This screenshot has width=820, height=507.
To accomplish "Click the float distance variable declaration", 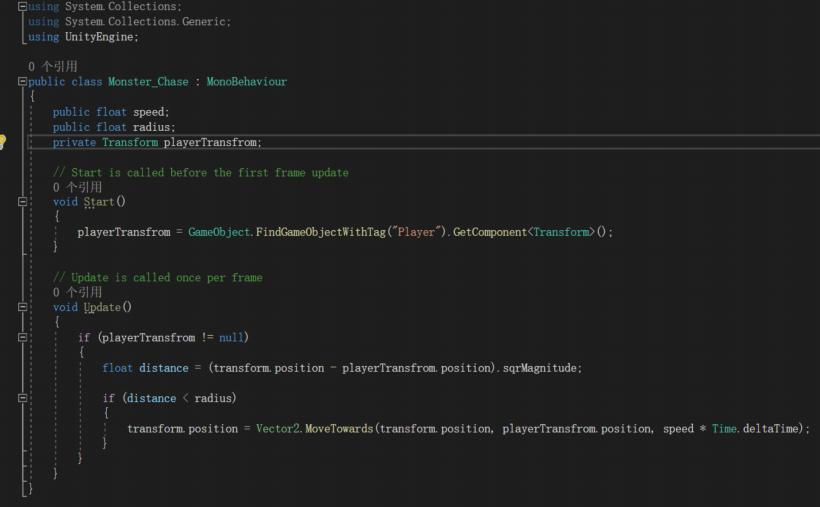I will pos(145,368).
